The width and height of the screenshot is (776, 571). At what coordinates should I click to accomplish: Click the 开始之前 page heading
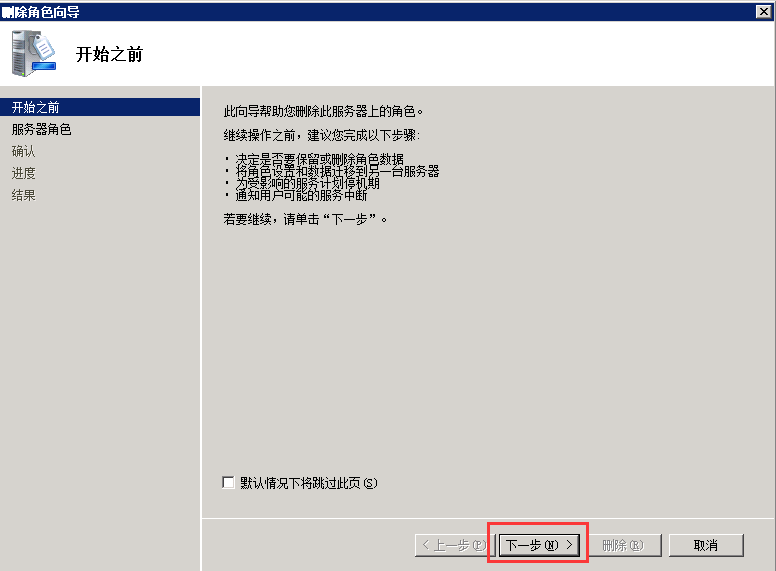coord(109,54)
